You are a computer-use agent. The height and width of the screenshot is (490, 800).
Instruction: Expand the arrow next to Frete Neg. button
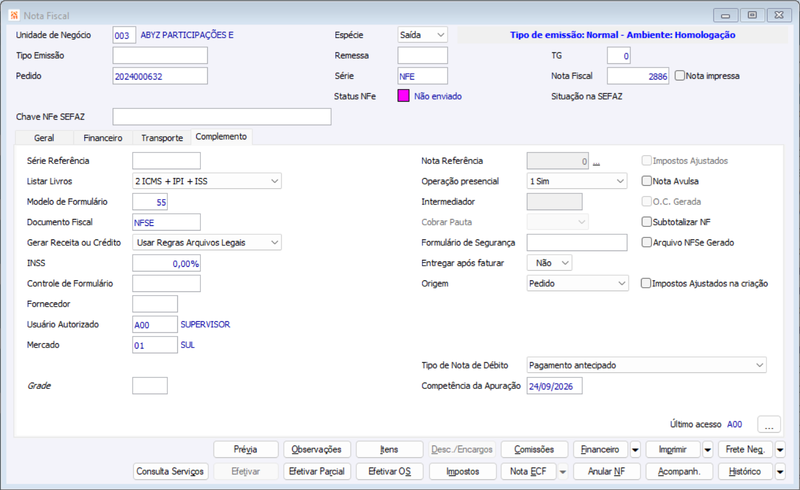(780, 450)
